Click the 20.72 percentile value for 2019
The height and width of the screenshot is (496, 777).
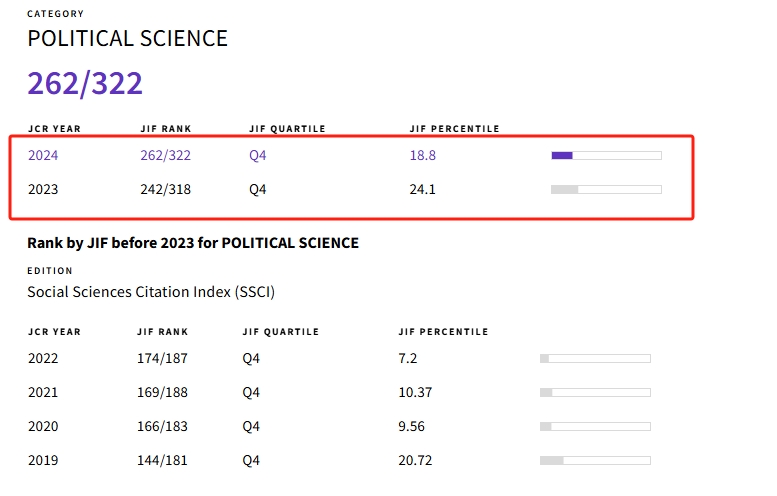(415, 460)
